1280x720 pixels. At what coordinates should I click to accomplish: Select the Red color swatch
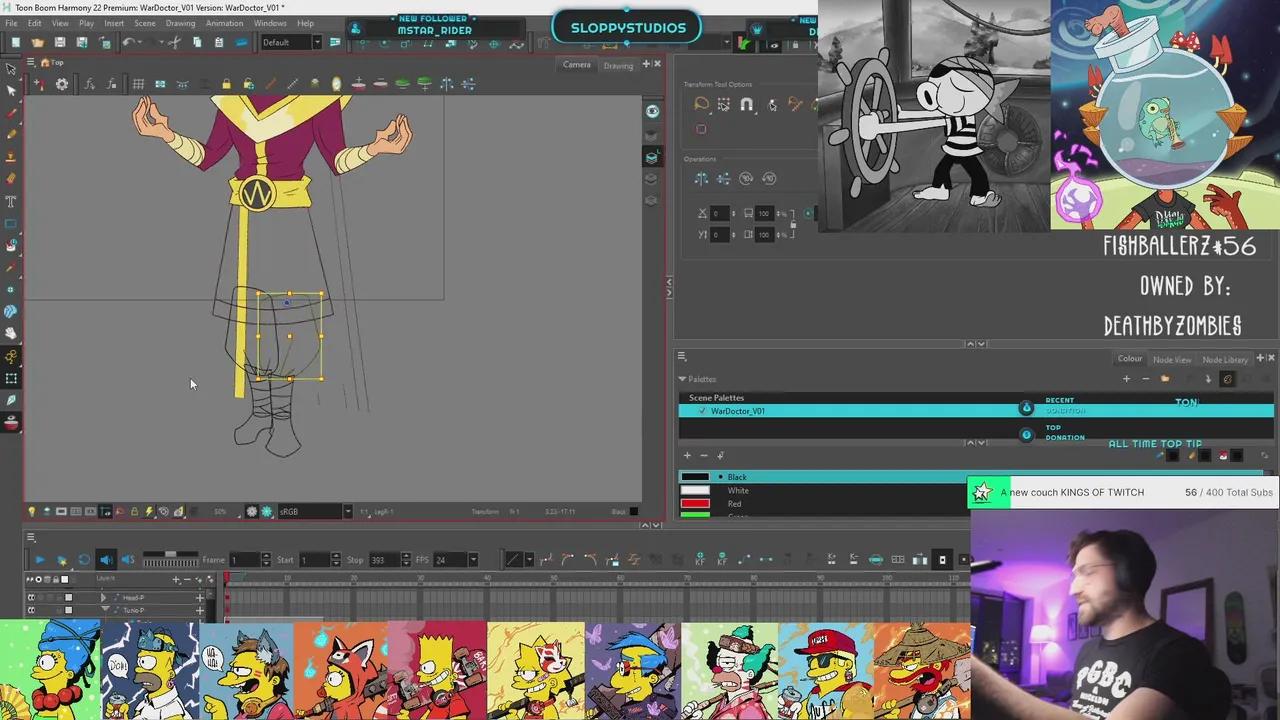click(x=697, y=504)
